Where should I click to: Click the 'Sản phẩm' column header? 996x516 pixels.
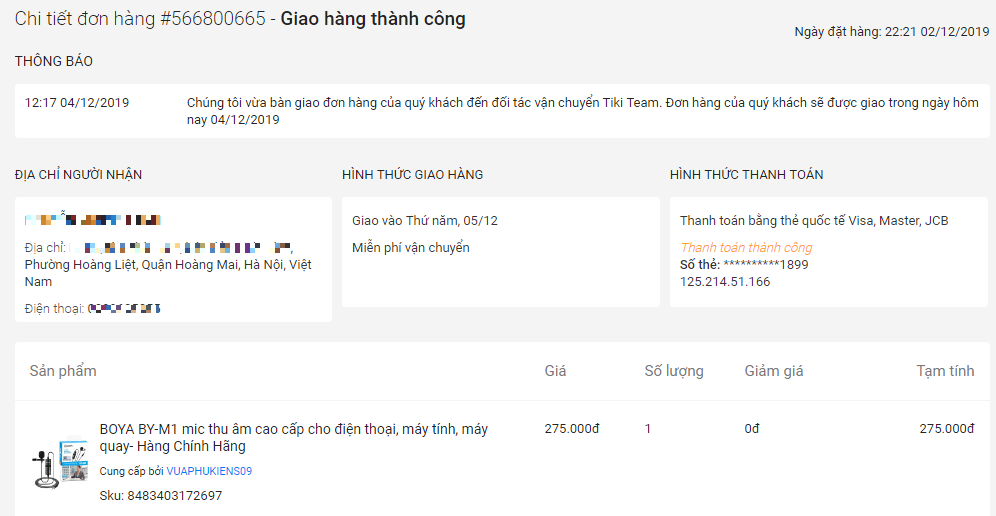tap(63, 371)
